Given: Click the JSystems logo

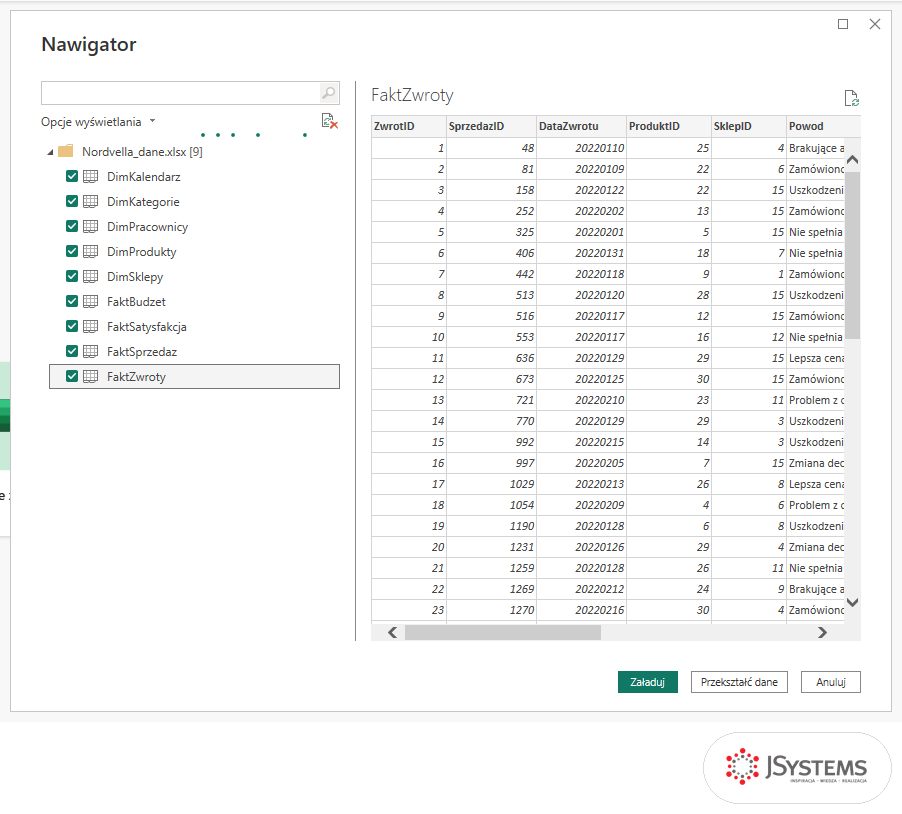Looking at the screenshot, I should click(797, 767).
